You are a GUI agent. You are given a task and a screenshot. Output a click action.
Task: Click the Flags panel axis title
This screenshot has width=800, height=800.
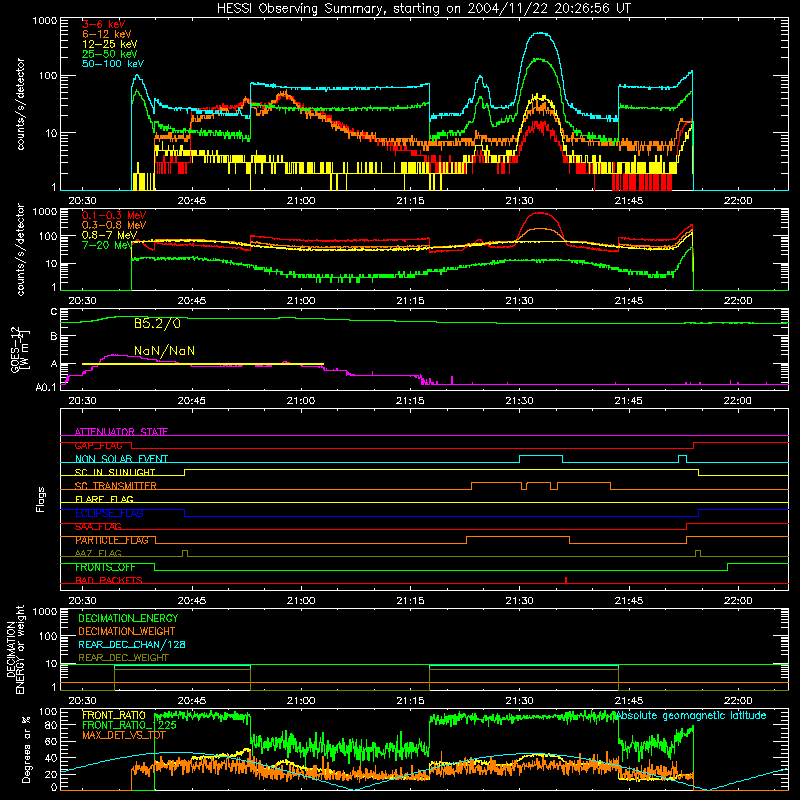coord(41,500)
